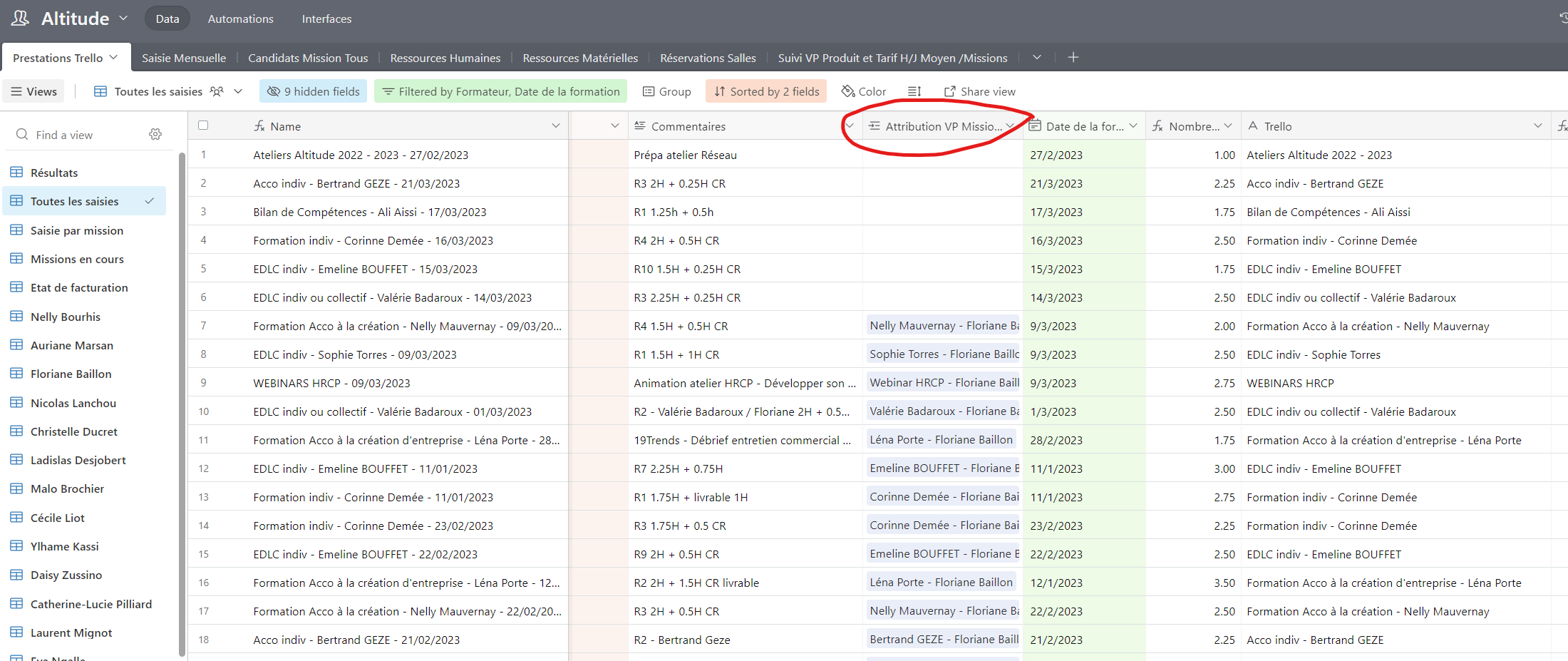
Task: Open the Auriane Marsan view
Action: click(x=84, y=345)
